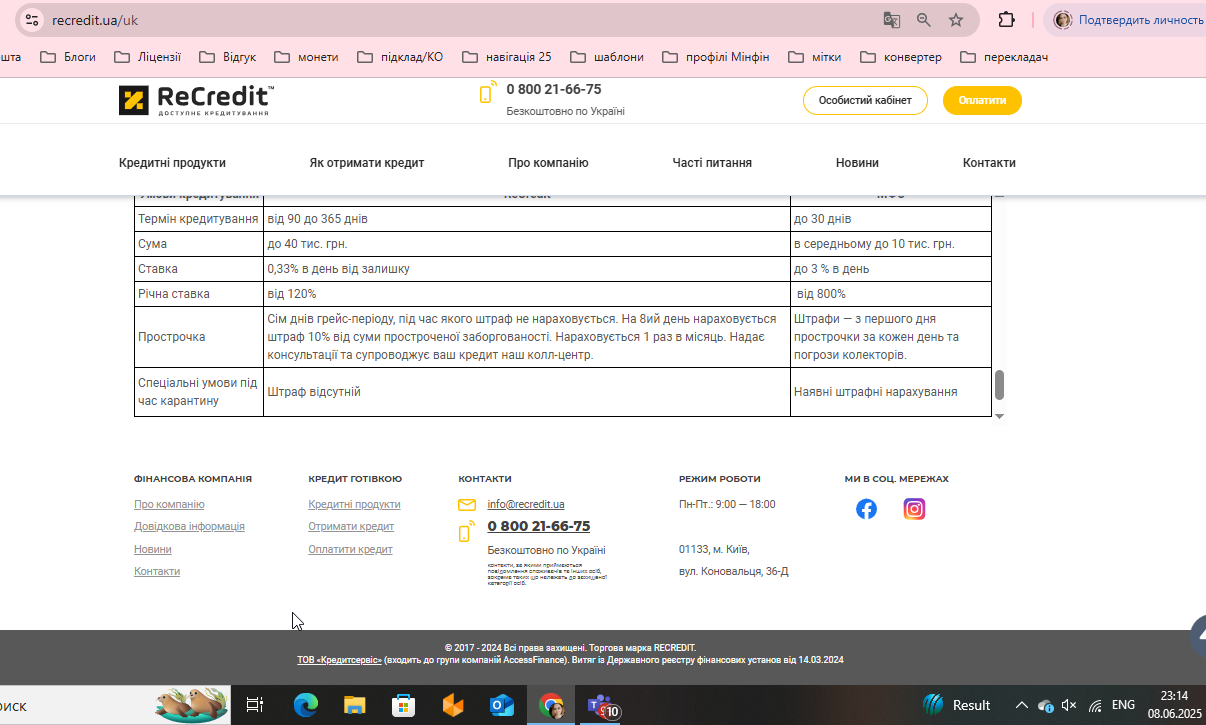Open the Відгук bookmarks folder
This screenshot has height=725, width=1206.
point(228,57)
